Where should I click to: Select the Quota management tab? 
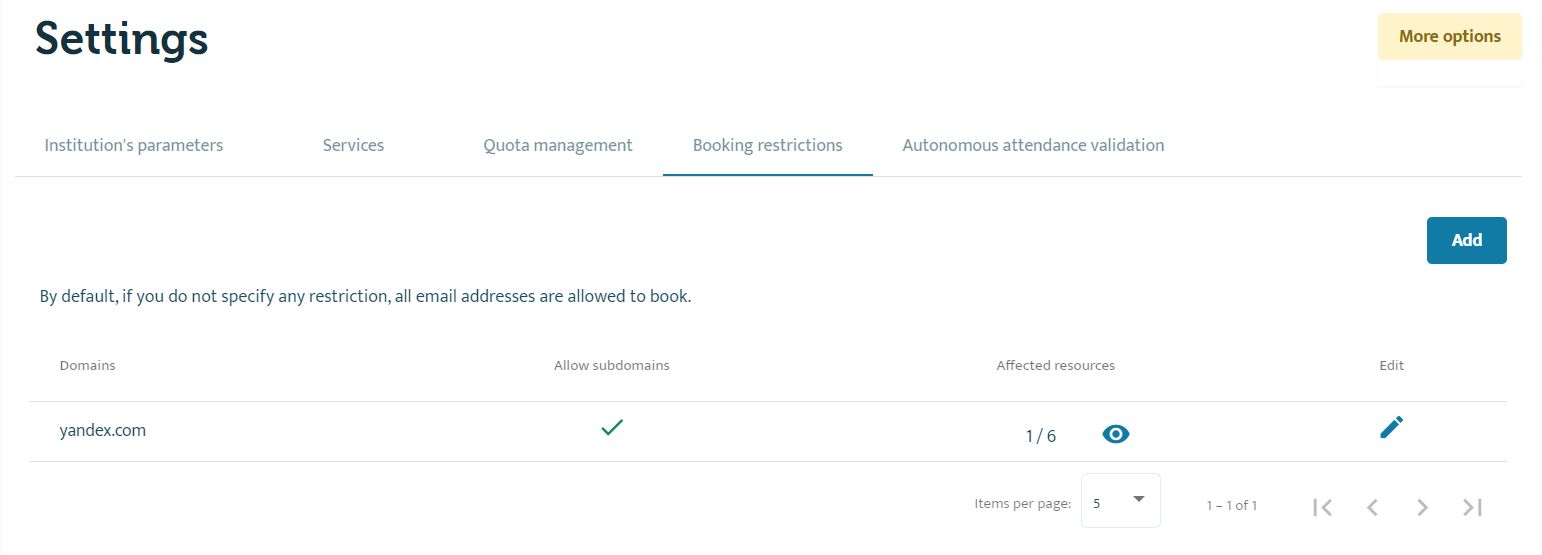[x=558, y=145]
